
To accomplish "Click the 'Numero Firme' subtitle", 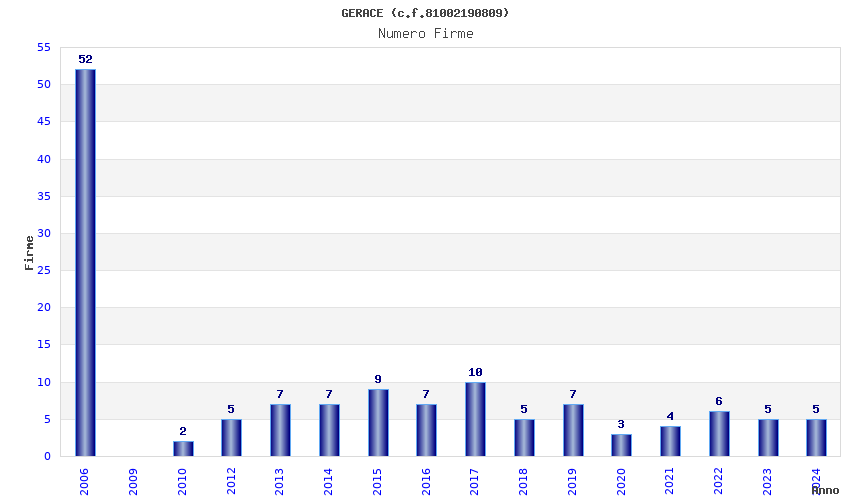I will coord(426,34).
